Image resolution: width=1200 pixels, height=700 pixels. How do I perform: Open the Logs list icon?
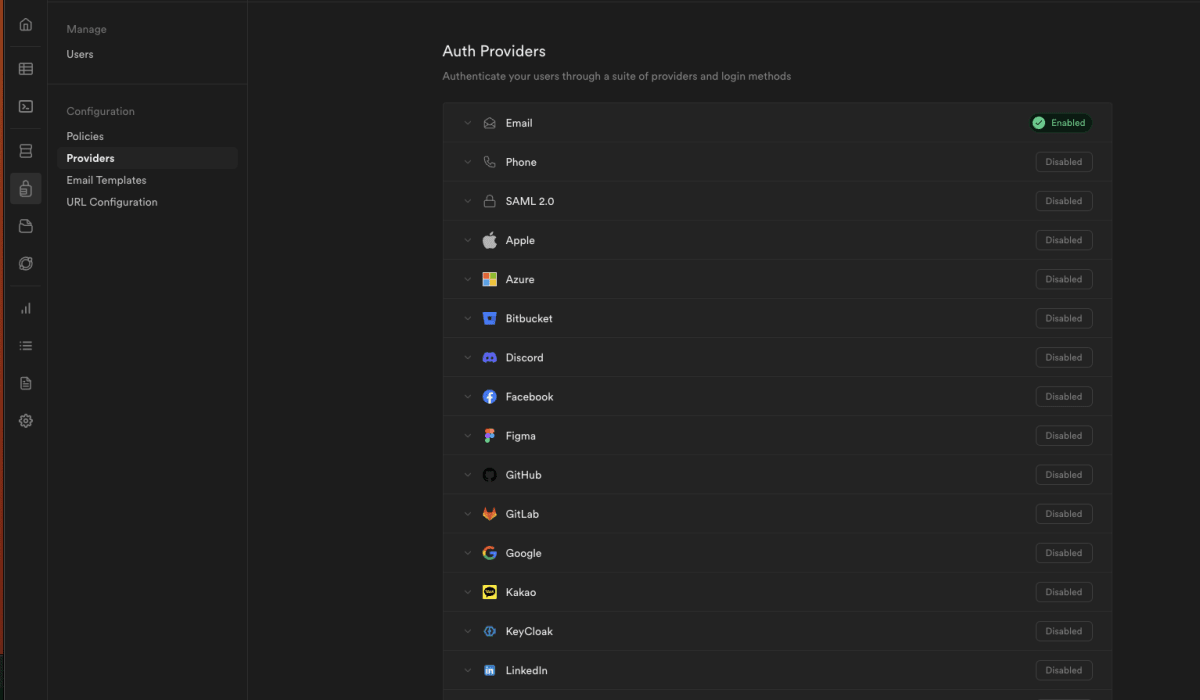pos(26,346)
